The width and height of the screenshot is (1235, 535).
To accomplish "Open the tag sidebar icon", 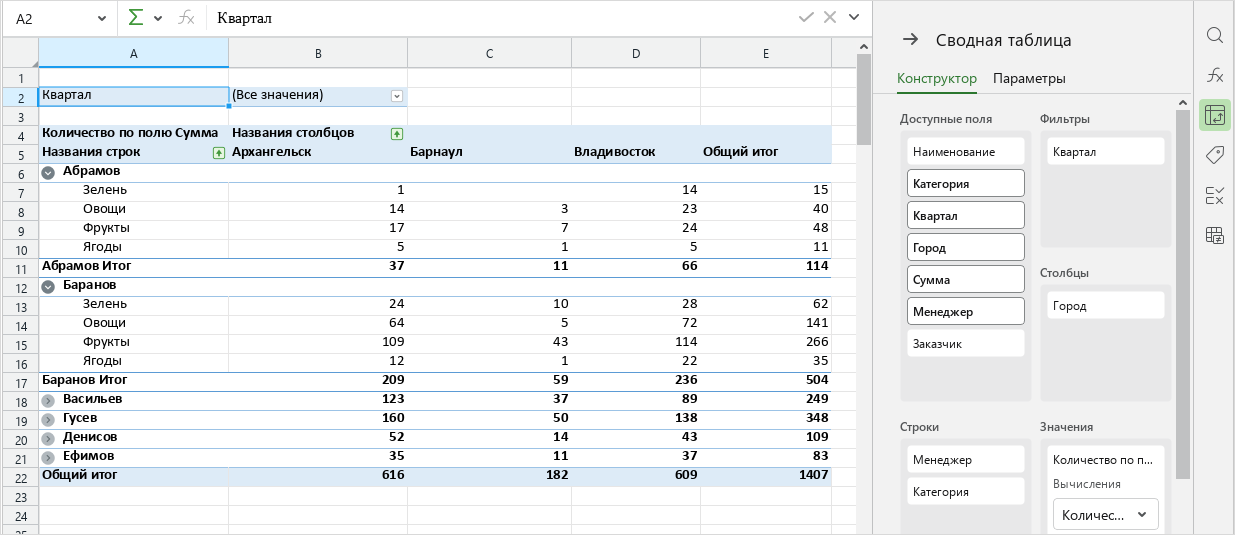I will (1215, 155).
